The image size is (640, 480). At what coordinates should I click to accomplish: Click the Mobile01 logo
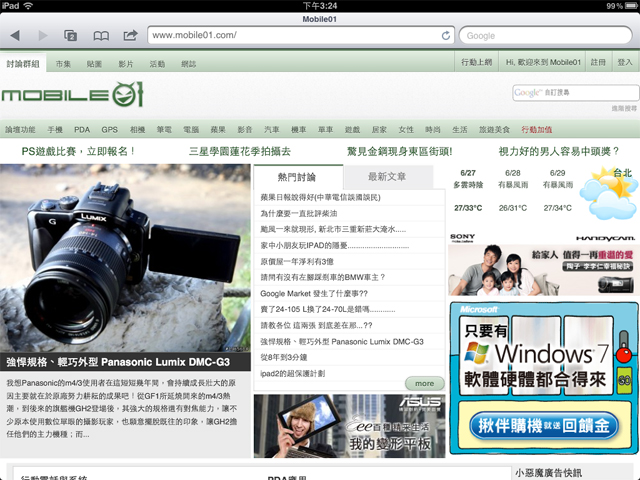72,95
